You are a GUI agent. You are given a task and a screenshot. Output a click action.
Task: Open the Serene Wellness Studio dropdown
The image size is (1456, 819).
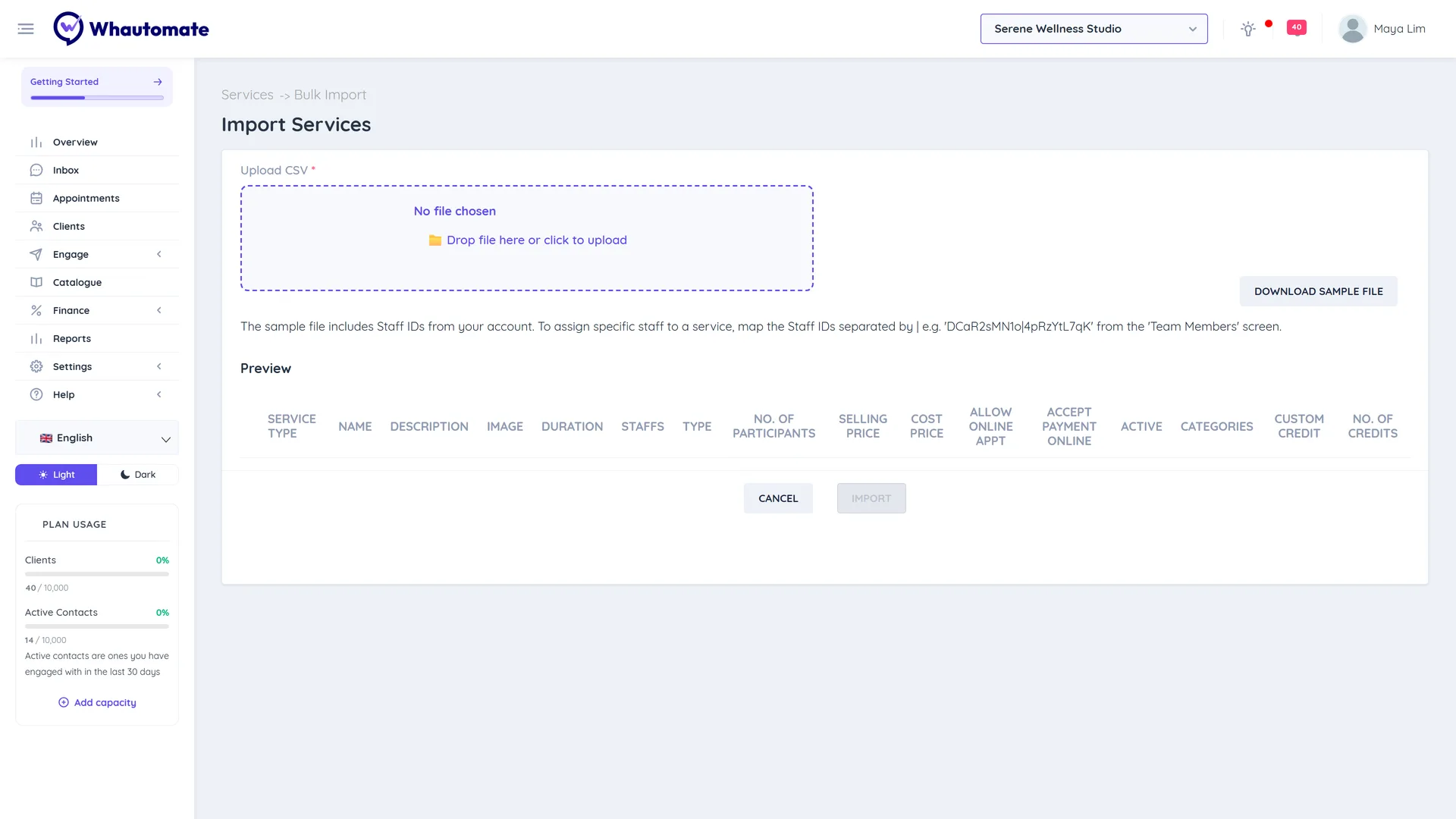click(x=1094, y=29)
